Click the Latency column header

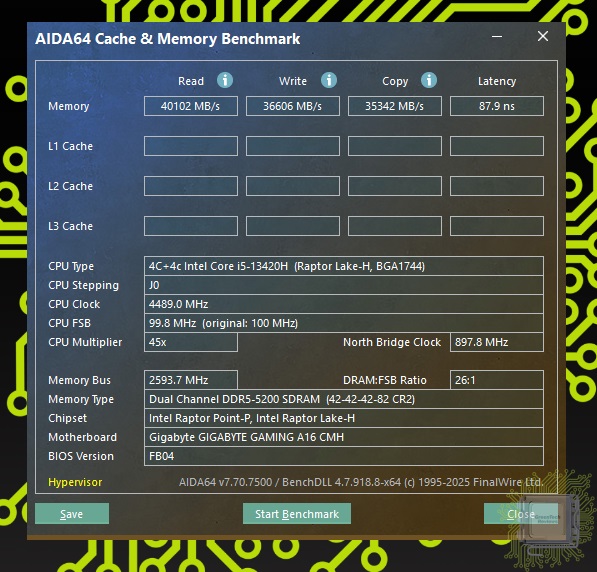(x=497, y=81)
